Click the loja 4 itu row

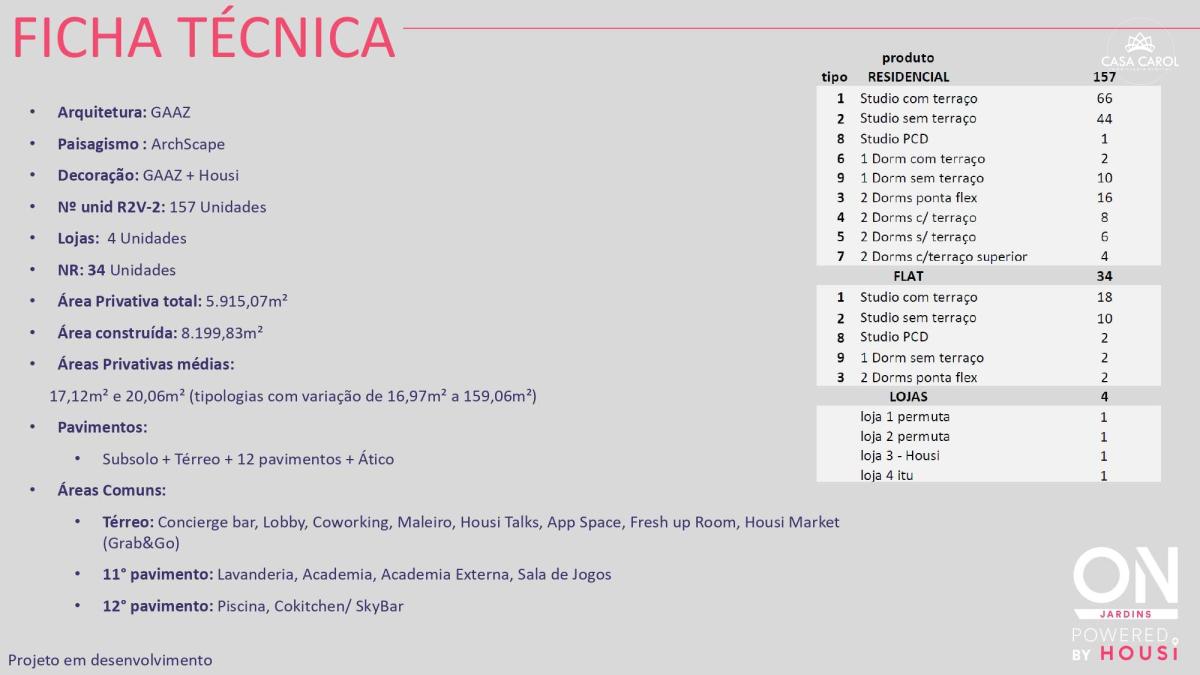pos(988,475)
